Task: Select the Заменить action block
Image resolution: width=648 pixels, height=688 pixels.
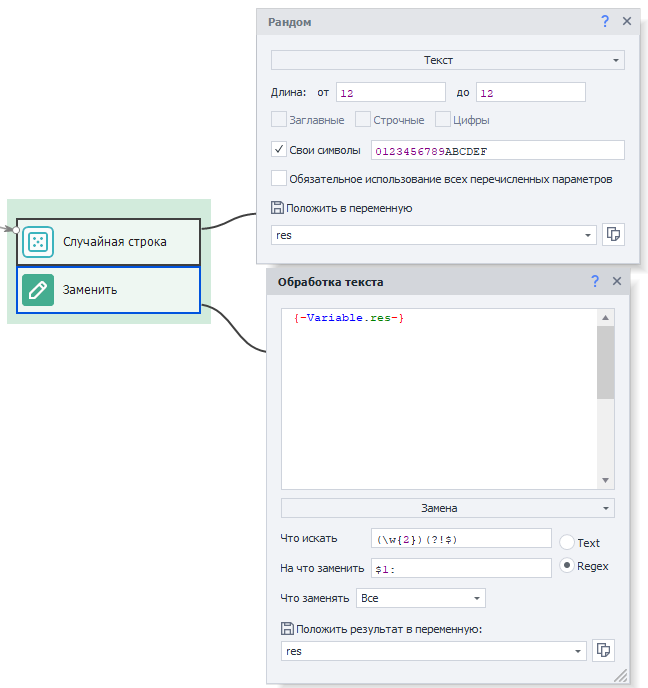Action: (x=108, y=290)
